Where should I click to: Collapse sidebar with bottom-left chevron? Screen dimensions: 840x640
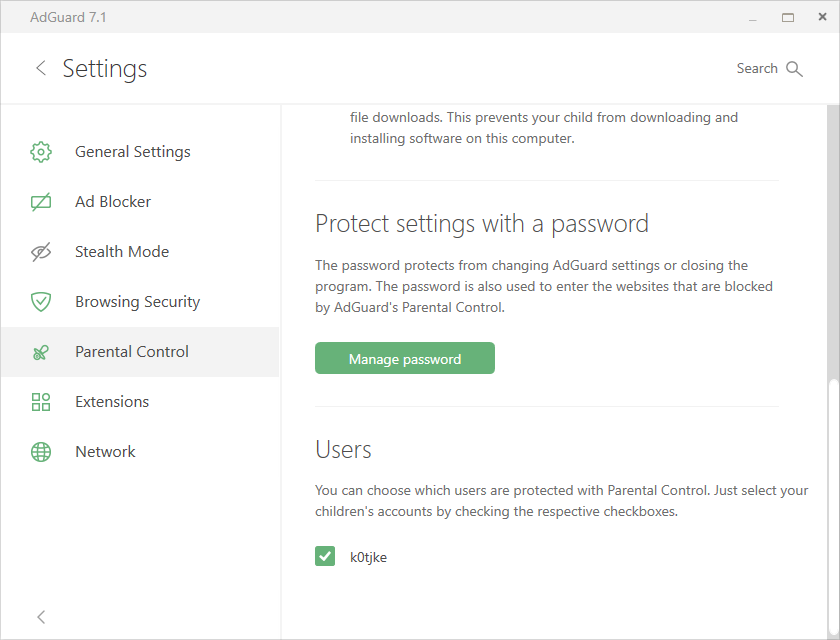[x=41, y=617]
